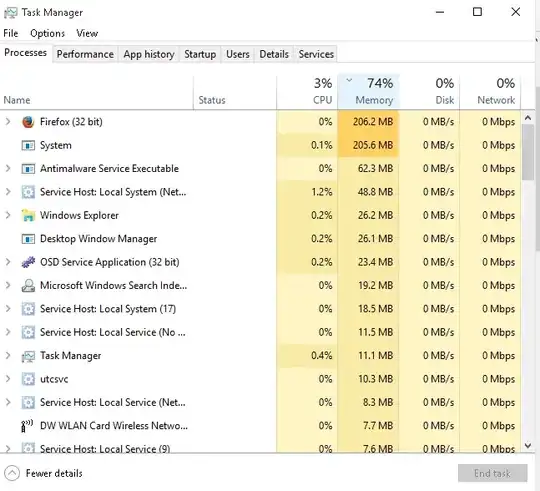The width and height of the screenshot is (540, 491).
Task: Maximize the Task Manager window
Action: coord(477,12)
